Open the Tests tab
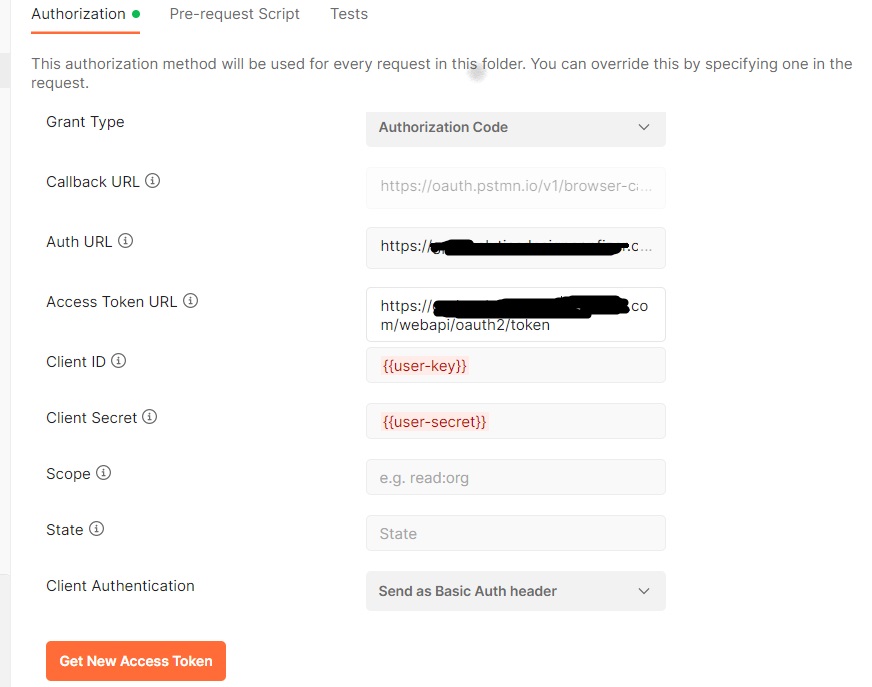This screenshot has height=687, width=872. tap(348, 14)
